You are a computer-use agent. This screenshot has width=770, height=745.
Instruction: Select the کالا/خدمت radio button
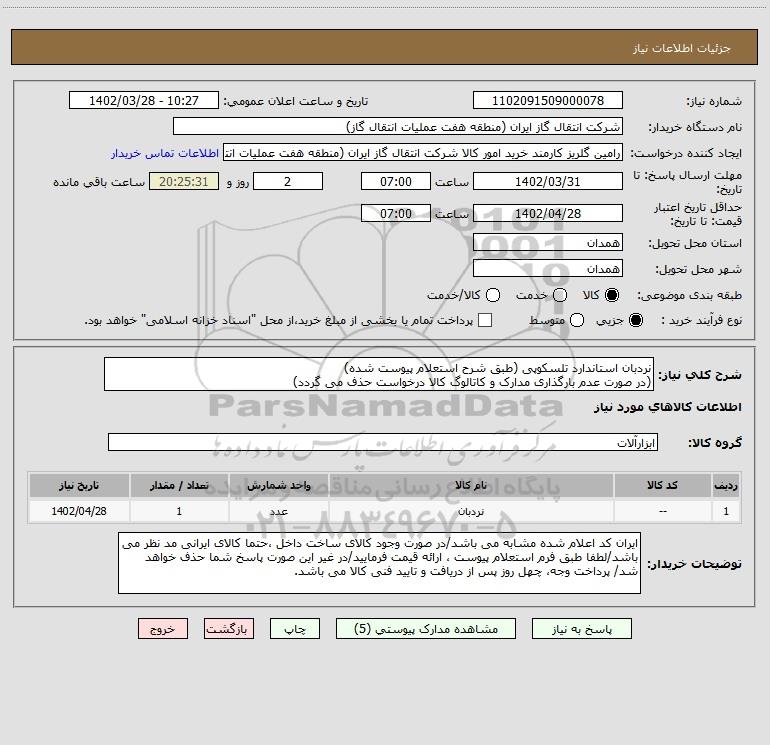493,295
